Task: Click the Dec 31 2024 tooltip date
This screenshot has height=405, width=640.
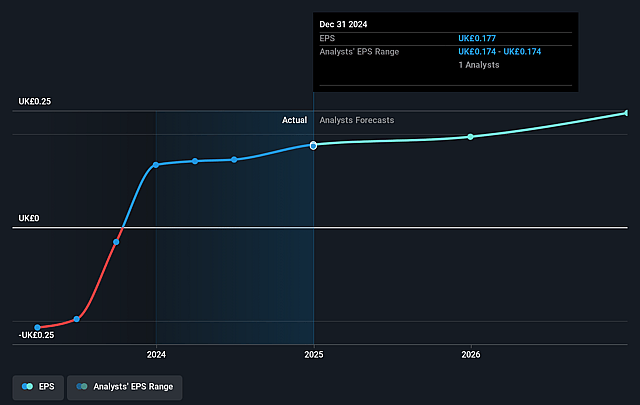Action: coord(343,24)
